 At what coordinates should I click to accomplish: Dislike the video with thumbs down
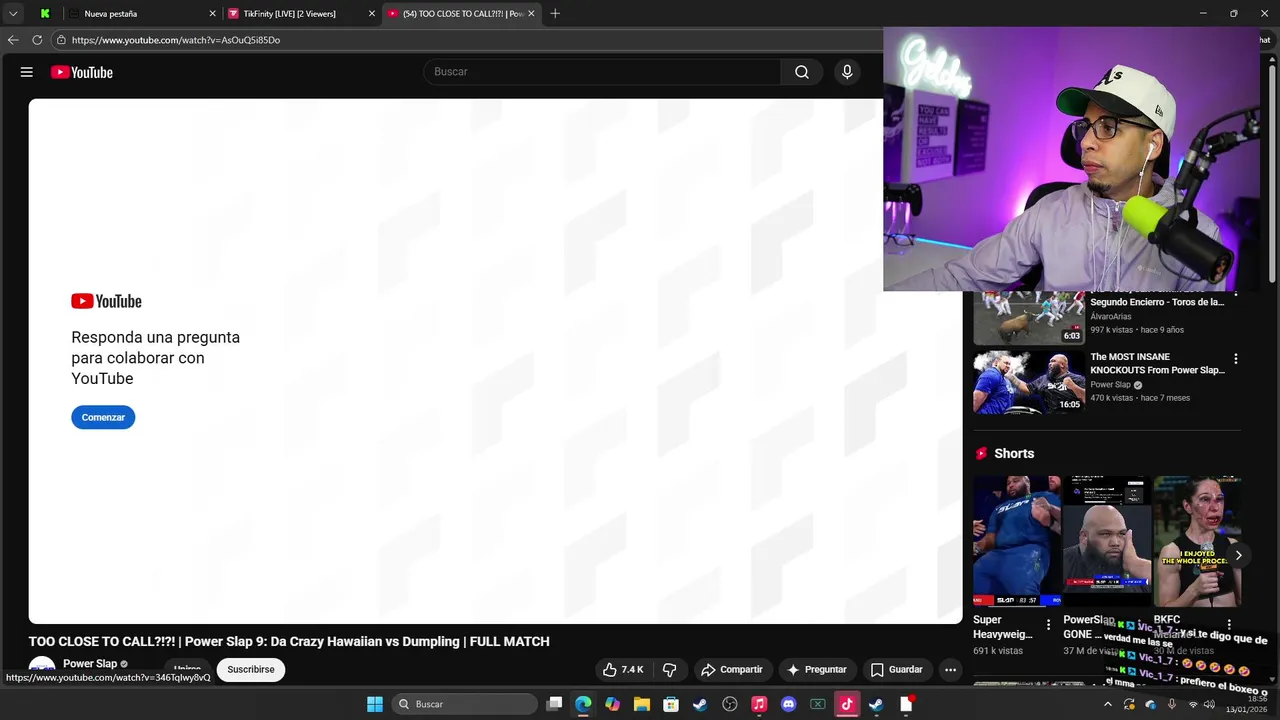[x=670, y=669]
